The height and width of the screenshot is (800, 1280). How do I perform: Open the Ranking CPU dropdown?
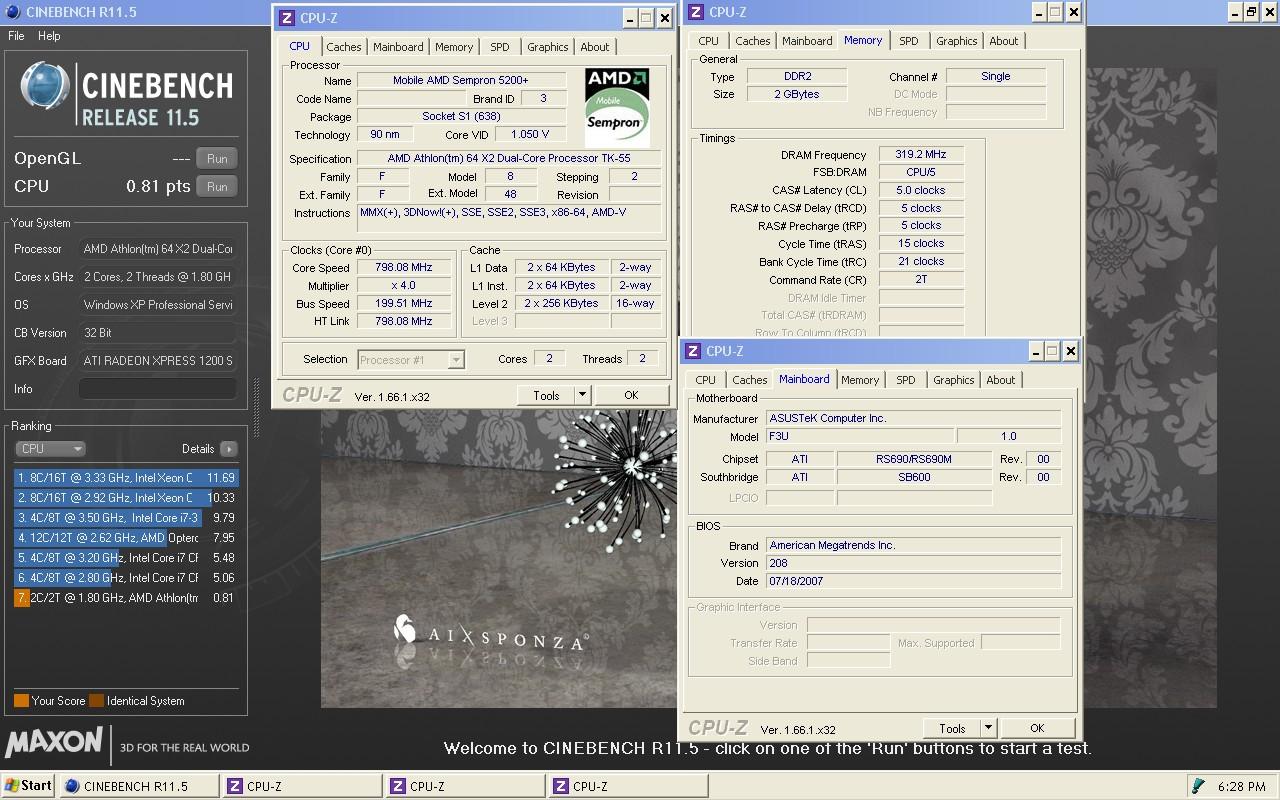click(x=50, y=449)
